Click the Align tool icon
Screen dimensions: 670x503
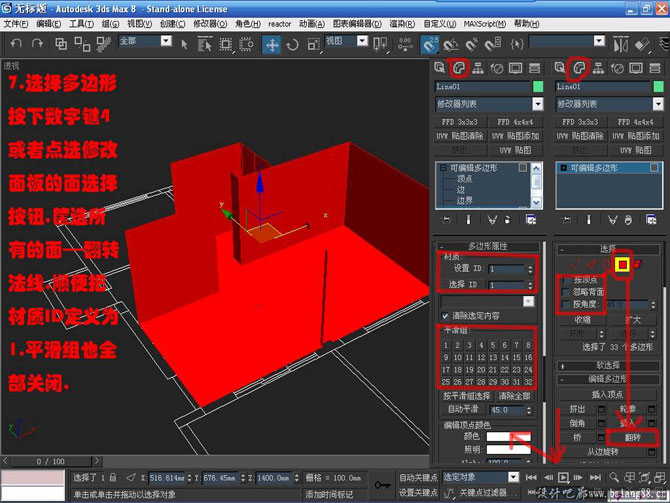point(642,44)
